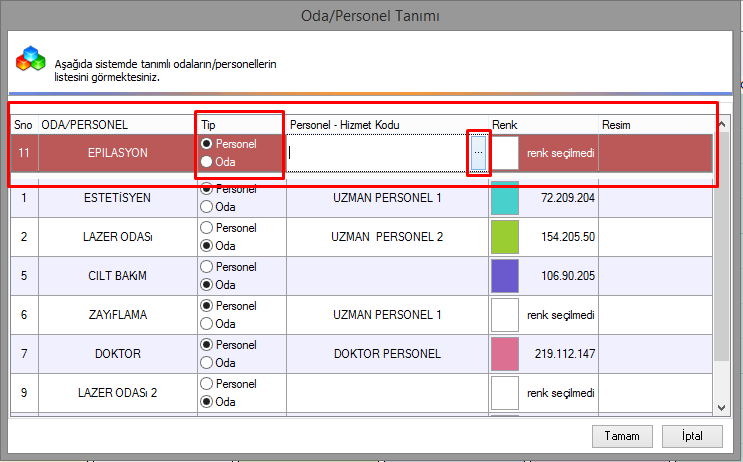Choose Personel type for CILT BAKIM
Viewport: 743px width, 462px height.
click(x=207, y=267)
